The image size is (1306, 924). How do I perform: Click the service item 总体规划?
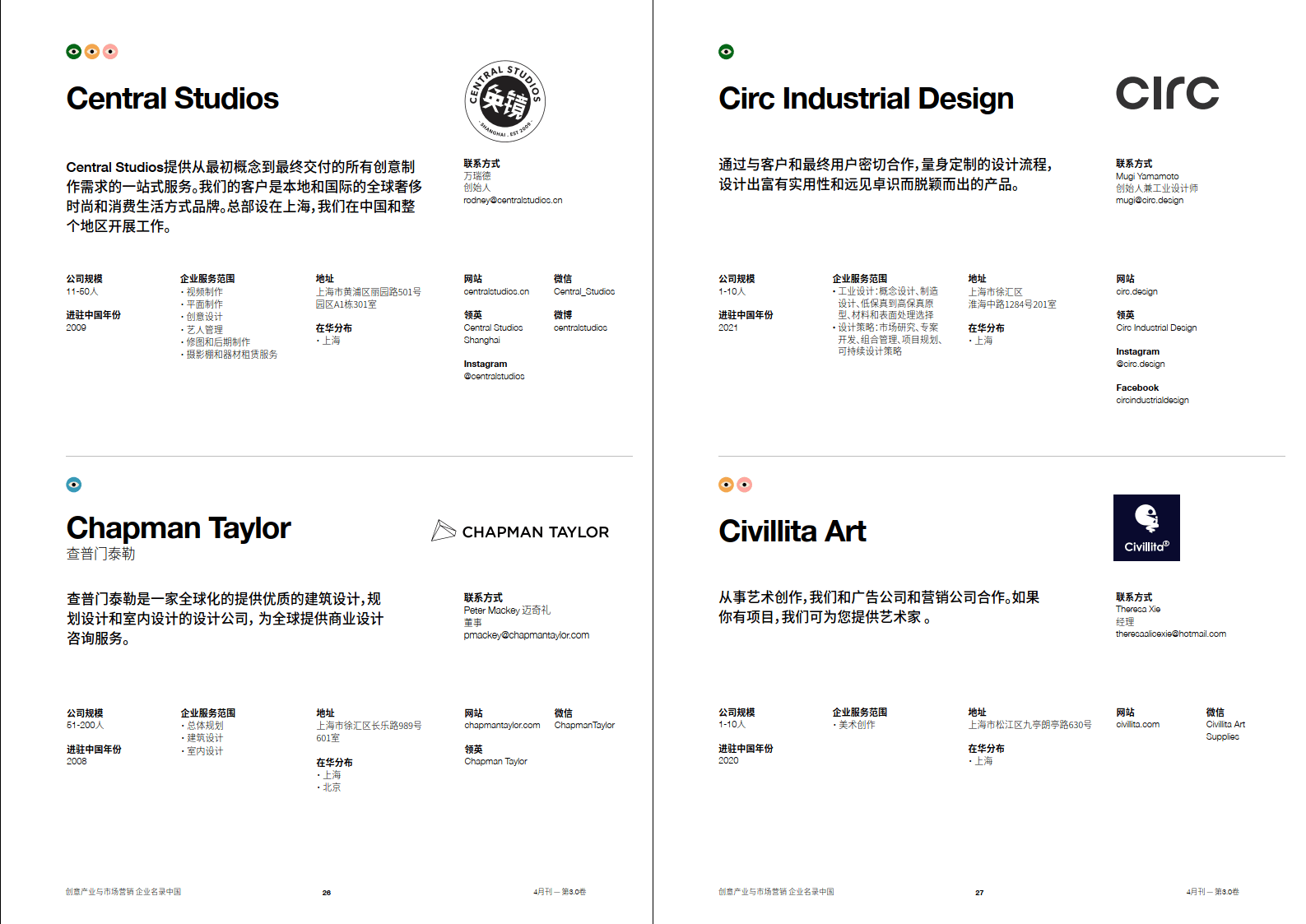205,726
